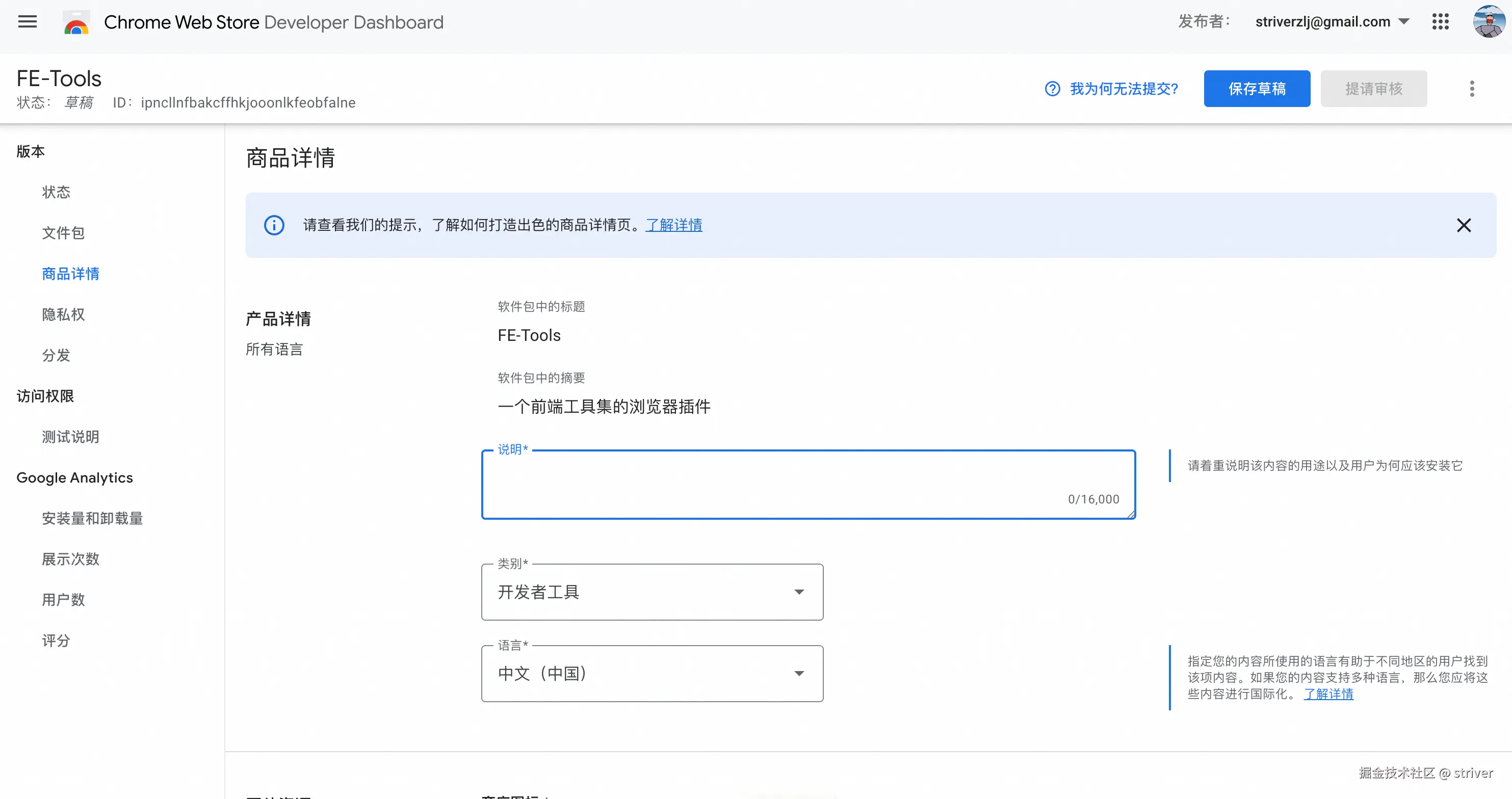
Task: Open 分发 in sidebar
Action: coord(57,356)
